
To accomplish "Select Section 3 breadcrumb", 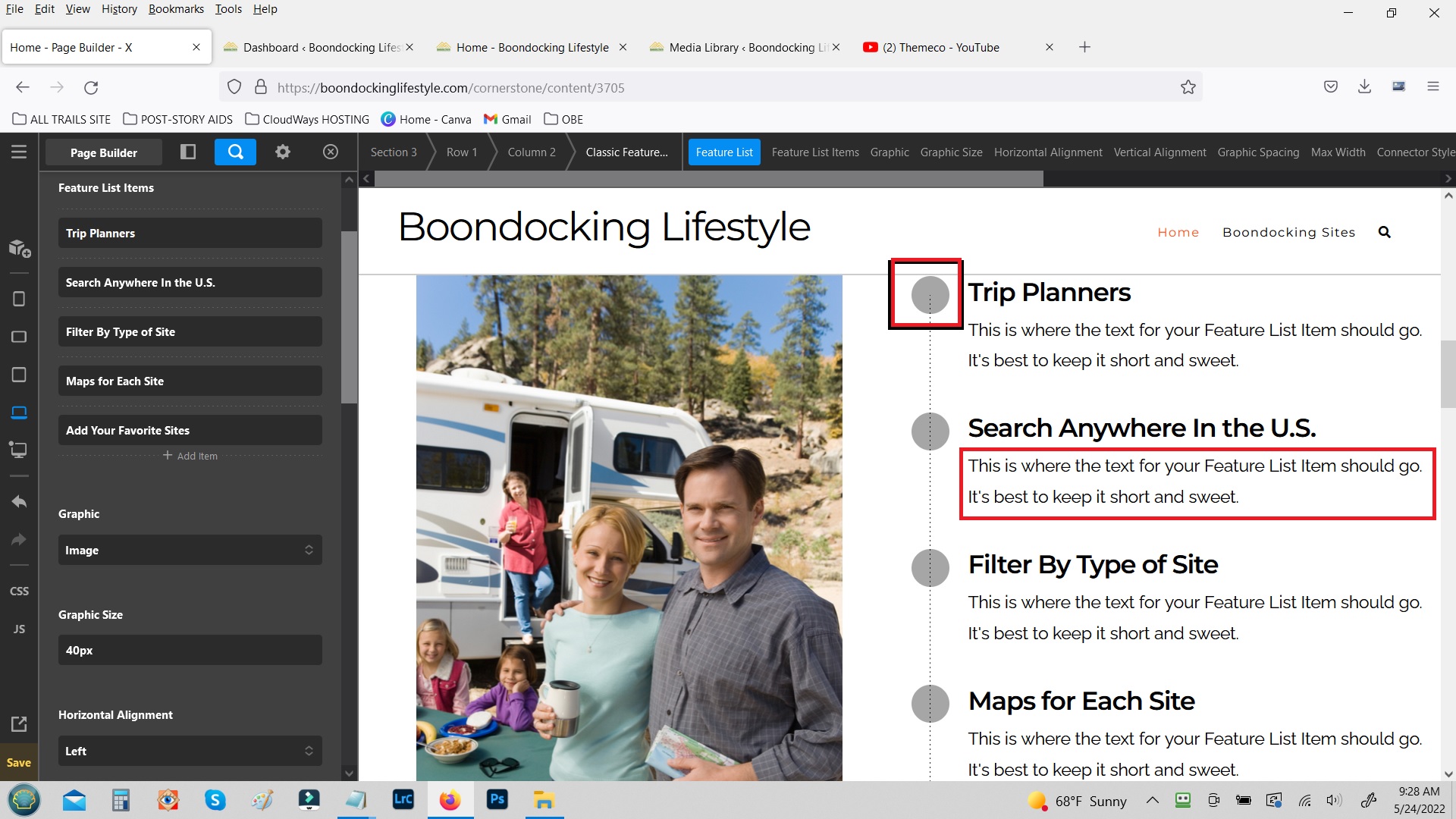I will [x=394, y=152].
